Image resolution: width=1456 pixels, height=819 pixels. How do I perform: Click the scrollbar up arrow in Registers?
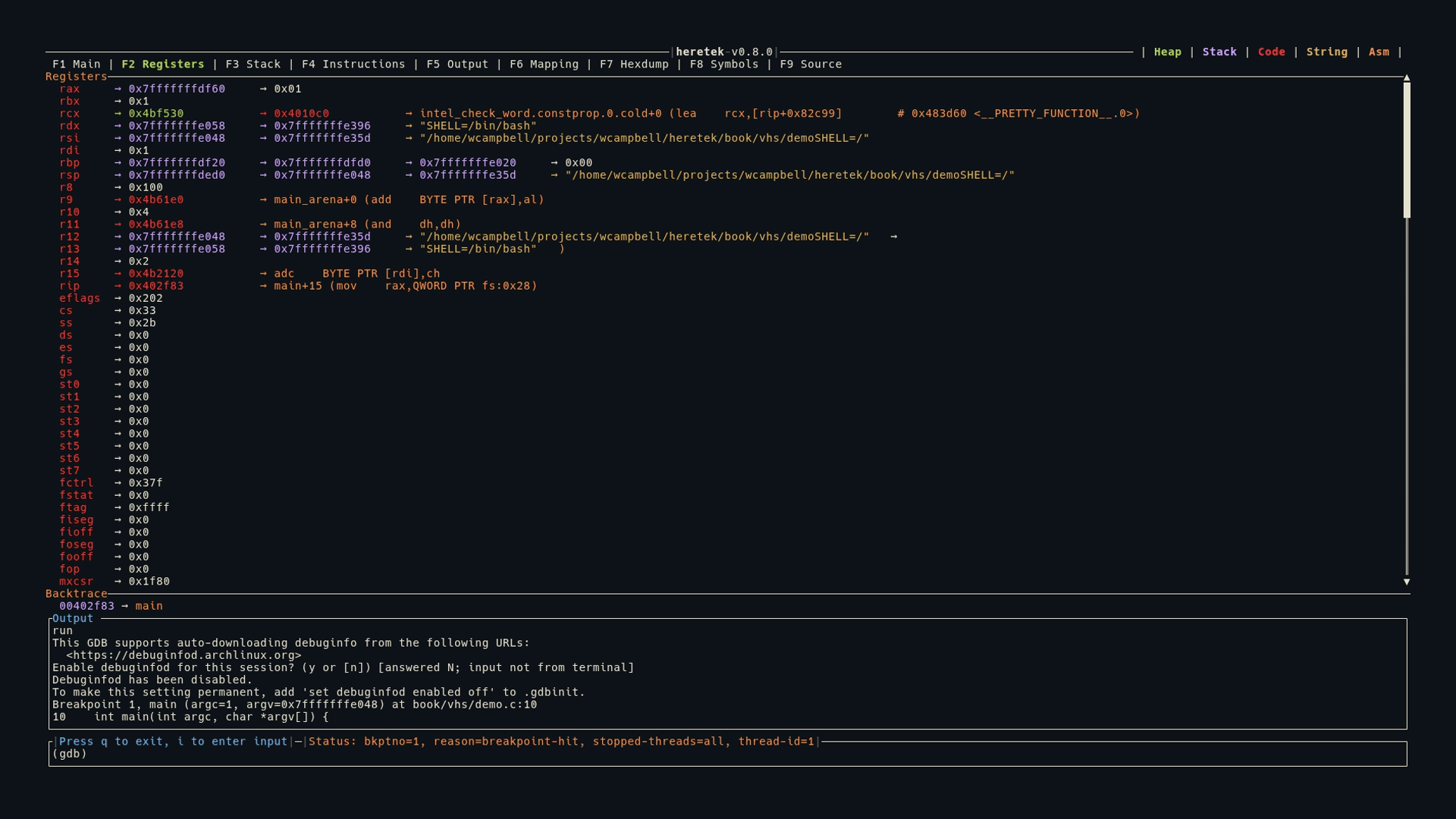point(1407,78)
